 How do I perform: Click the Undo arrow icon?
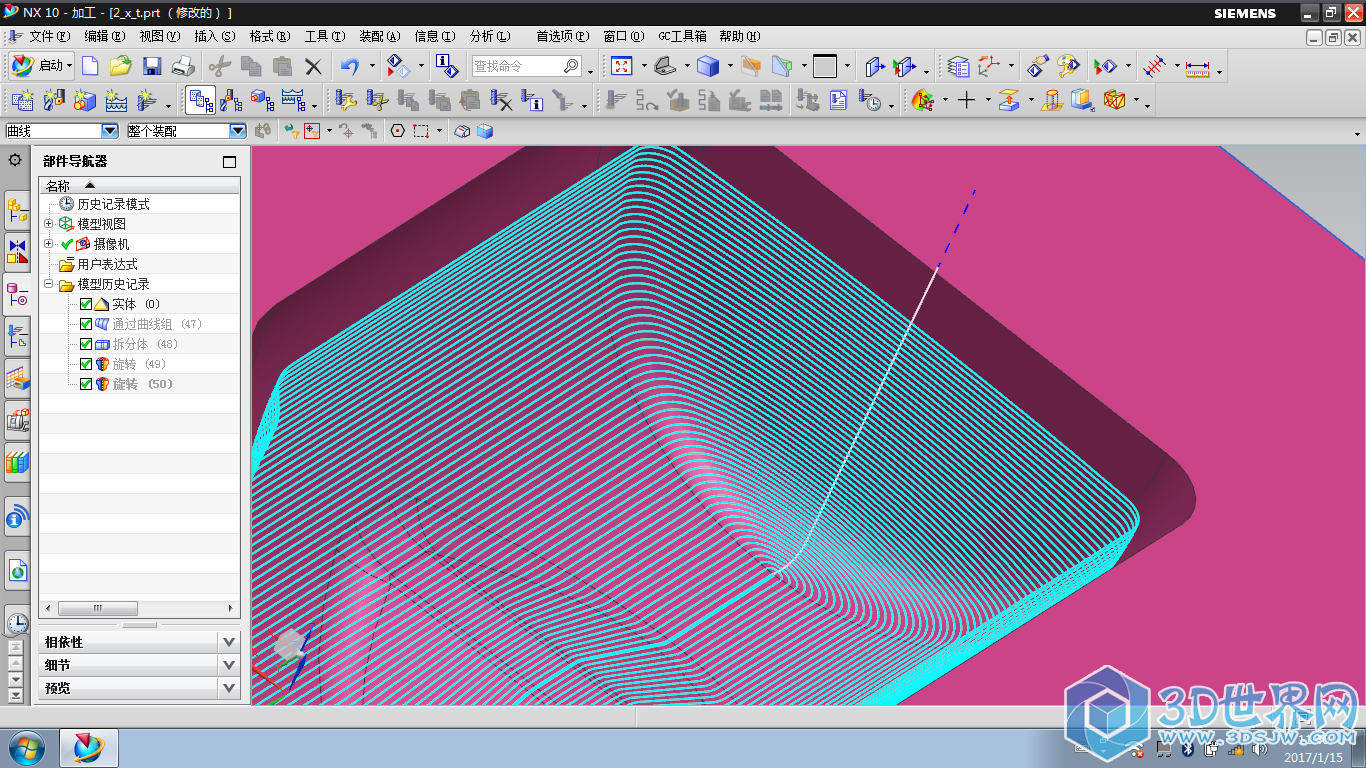(x=350, y=67)
